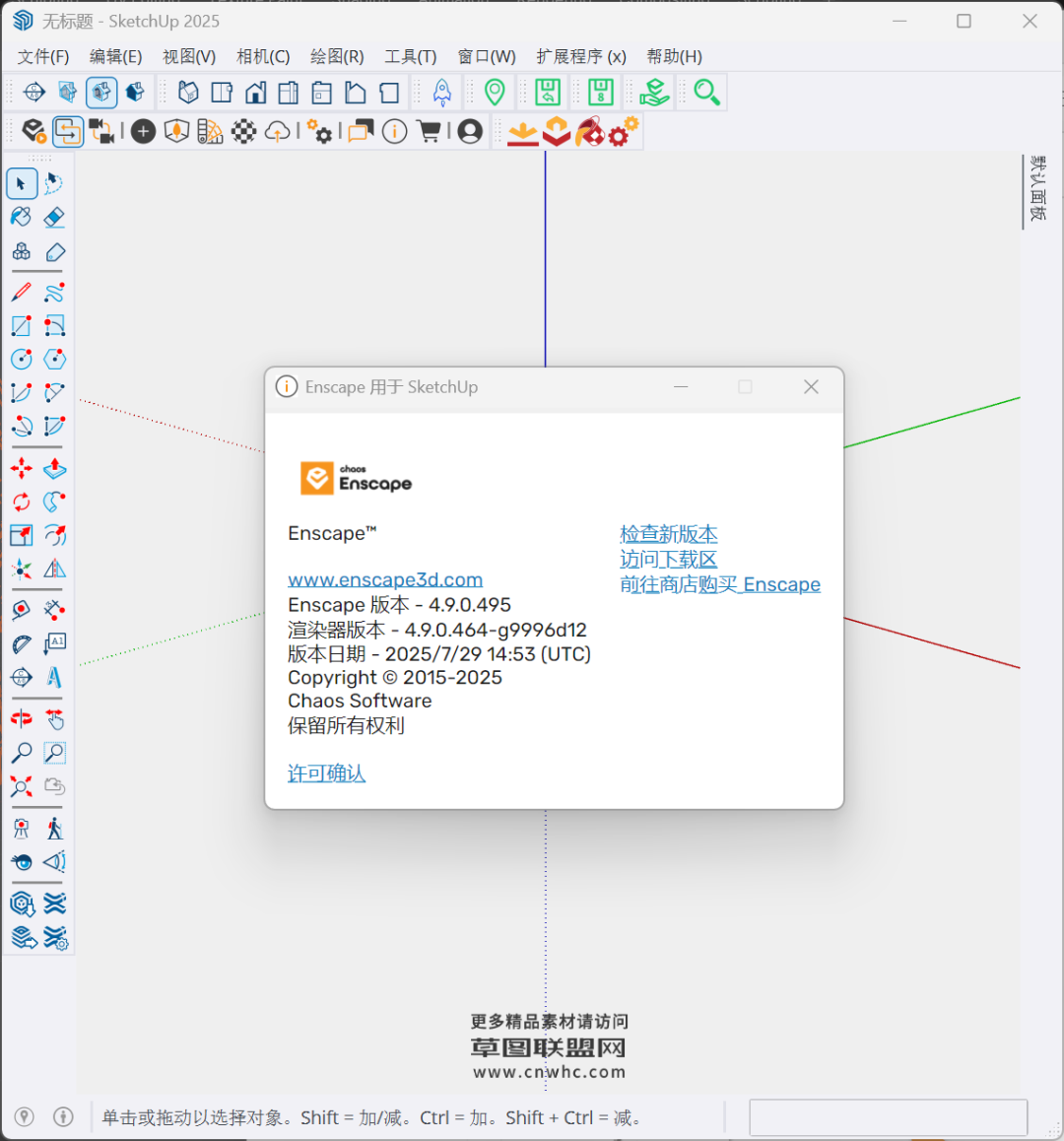1064x1141 pixels.
Task: Select the Rectangle tool
Action: (21, 326)
